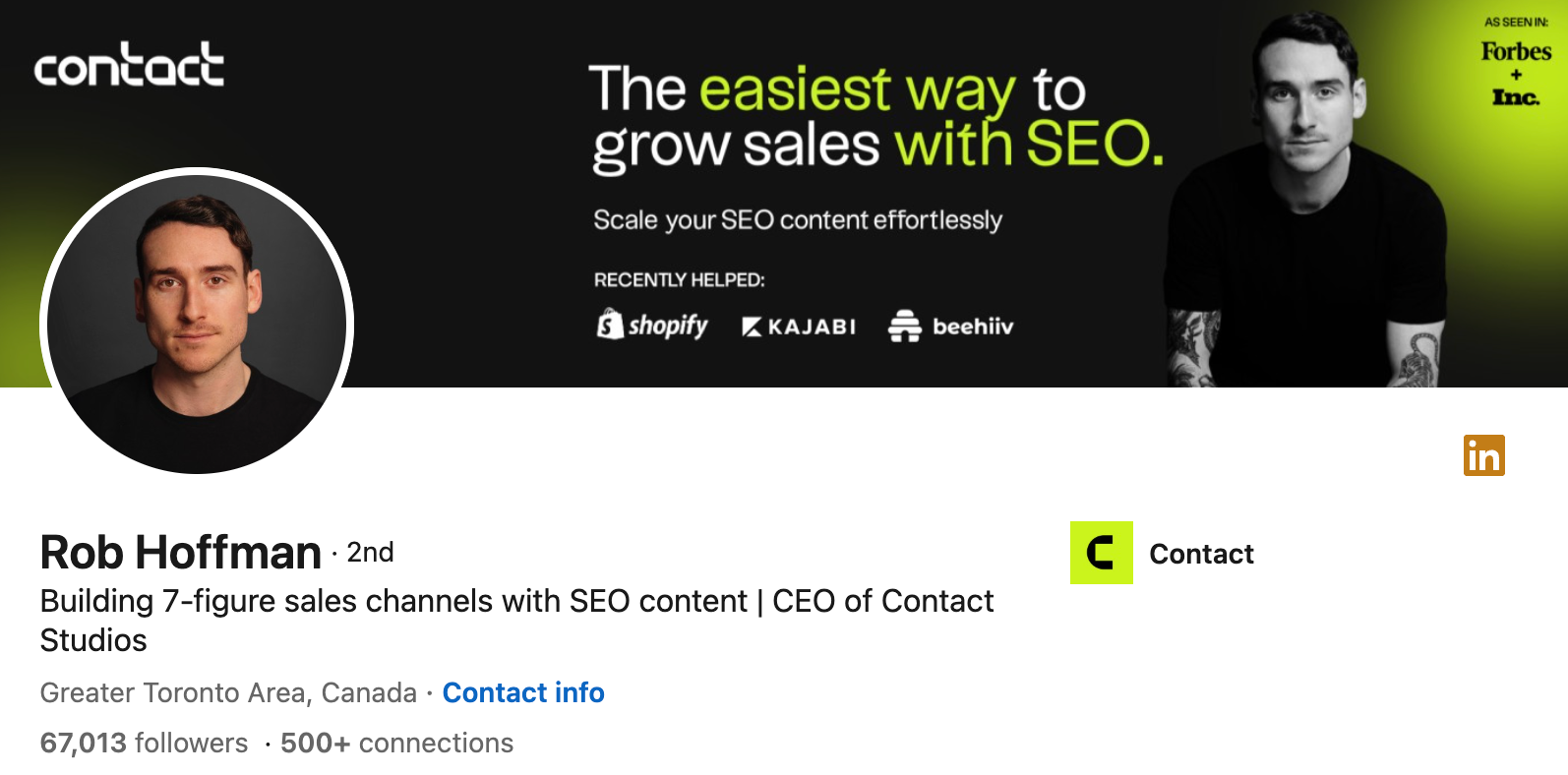Click the Kajabi logo in the banner

(799, 327)
